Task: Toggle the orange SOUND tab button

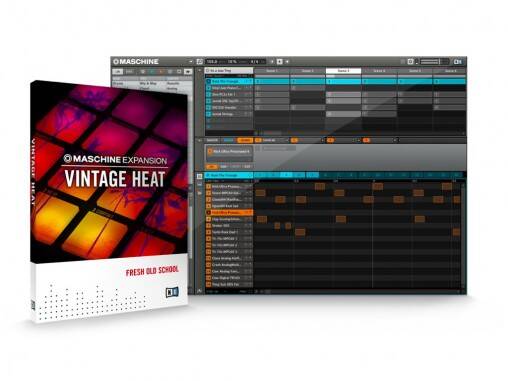Action: [x=245, y=140]
